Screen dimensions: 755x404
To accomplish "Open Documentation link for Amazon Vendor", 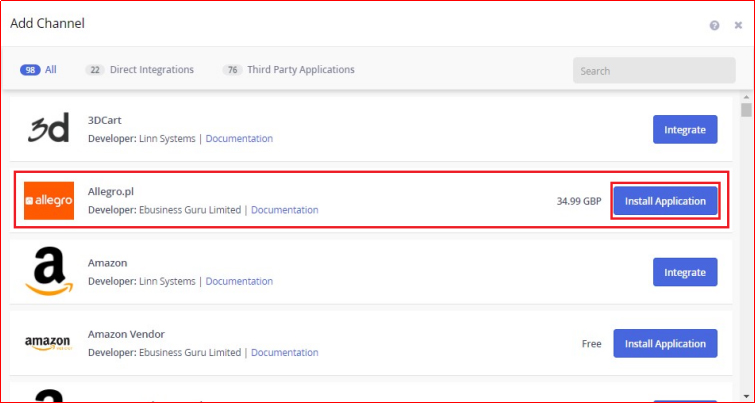I will coord(285,352).
